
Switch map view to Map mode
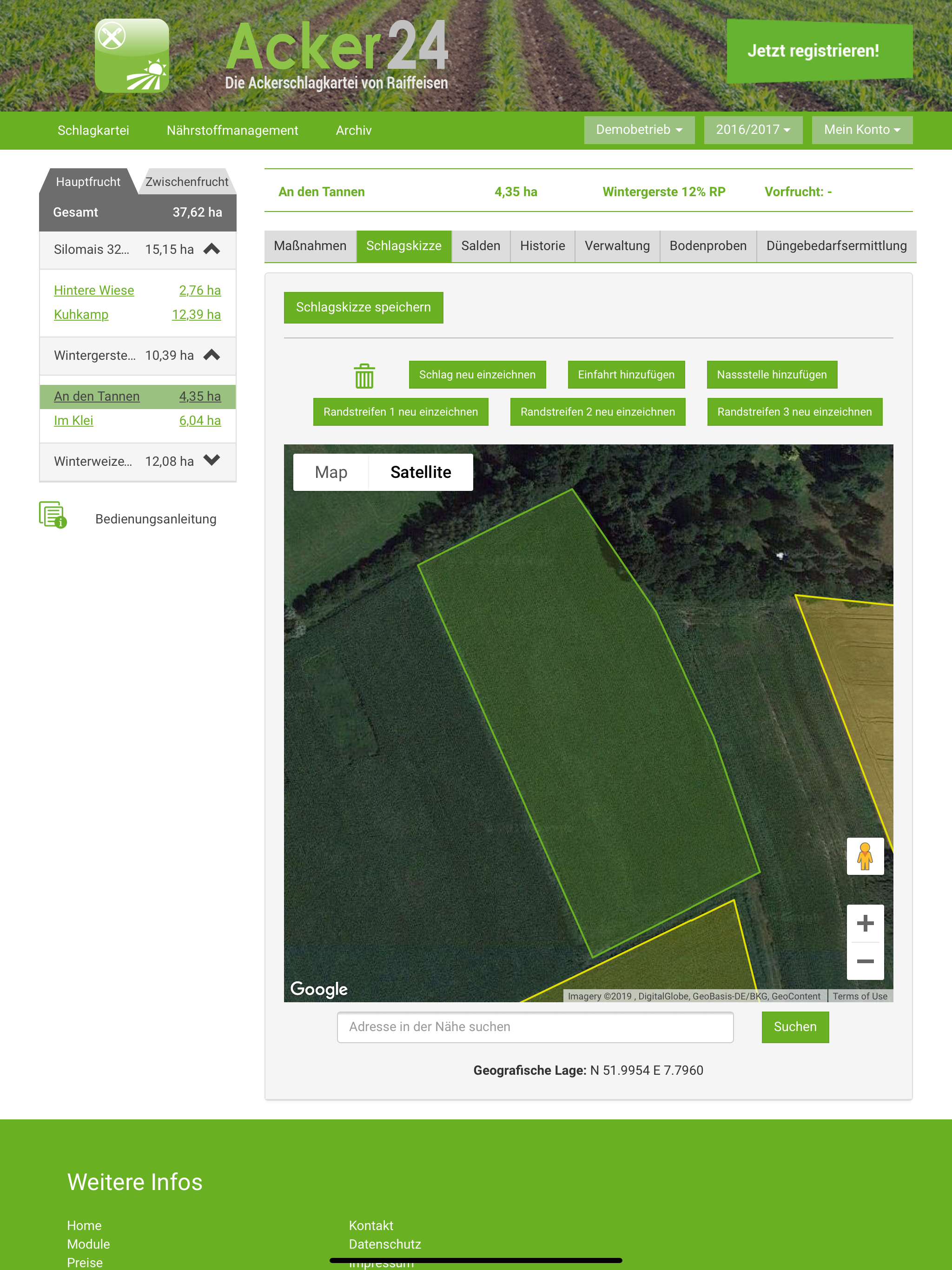click(331, 472)
